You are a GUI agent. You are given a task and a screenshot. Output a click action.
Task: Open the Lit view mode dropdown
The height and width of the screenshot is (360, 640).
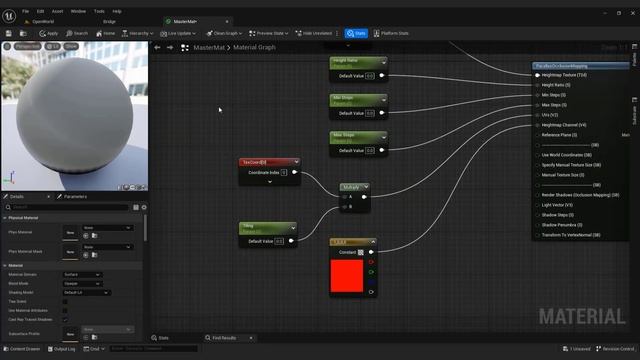click(53, 47)
